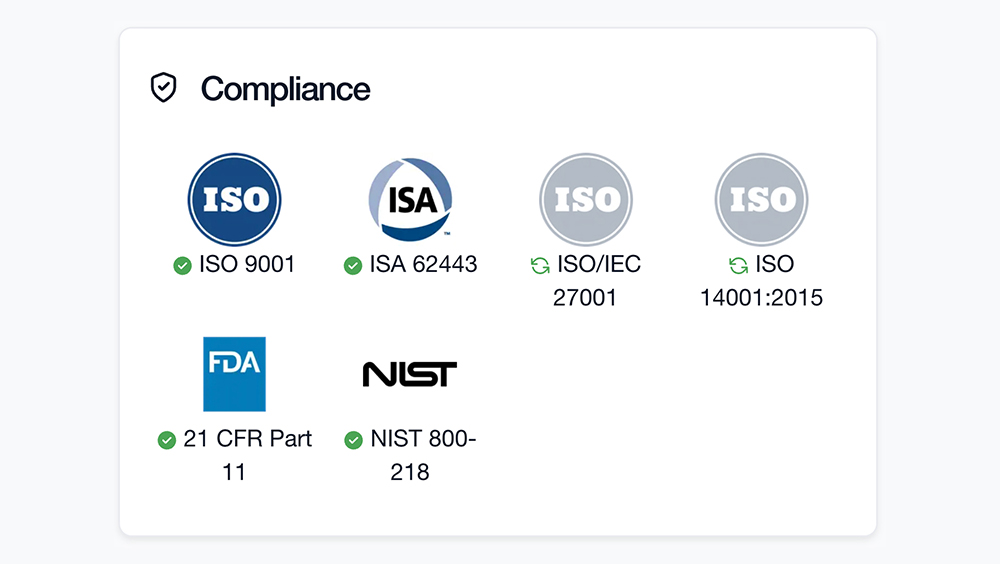The width and height of the screenshot is (1000, 564).
Task: Click green checkmark next to ISA 62443
Action: [x=353, y=265]
